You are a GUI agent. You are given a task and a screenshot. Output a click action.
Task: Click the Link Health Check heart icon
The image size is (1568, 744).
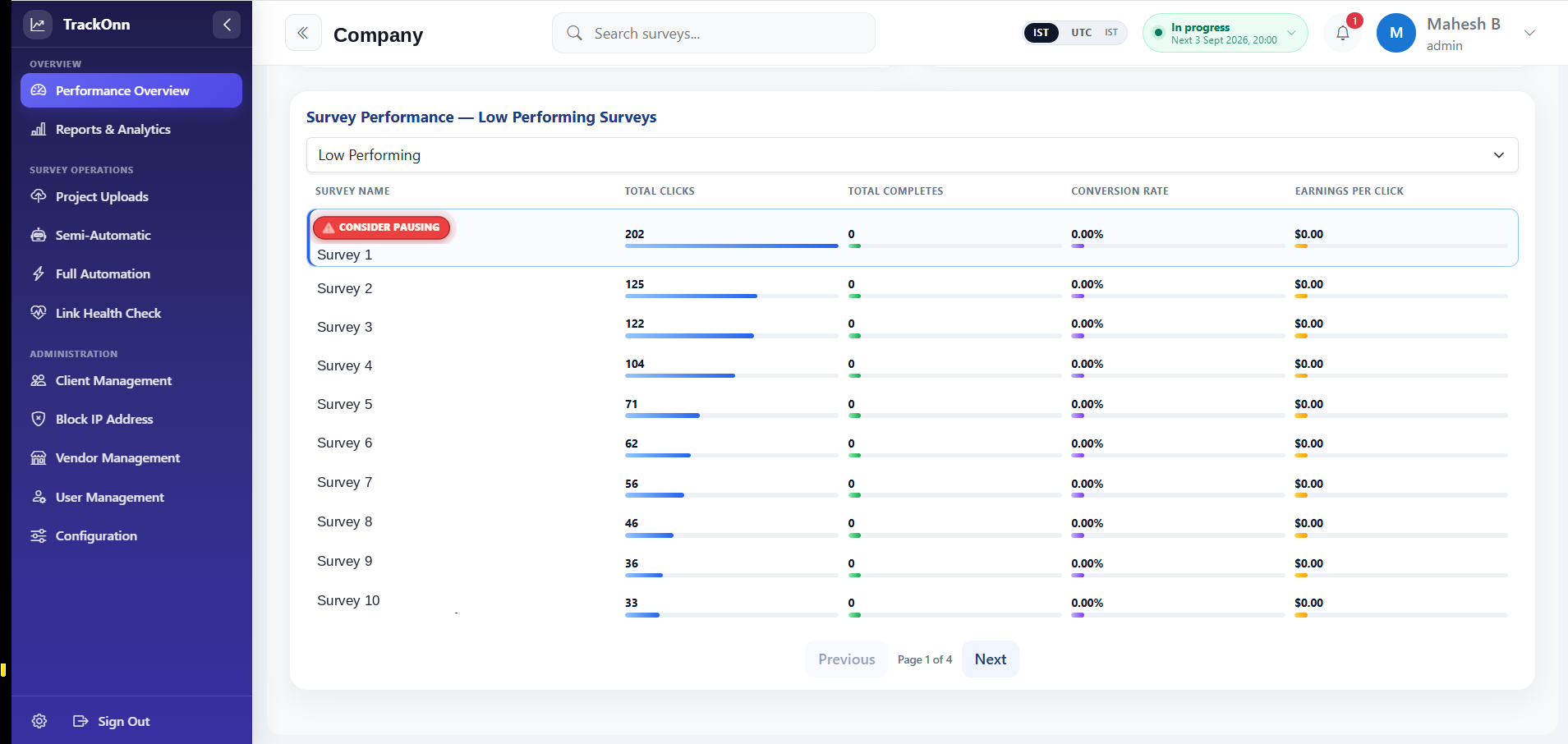pos(39,313)
